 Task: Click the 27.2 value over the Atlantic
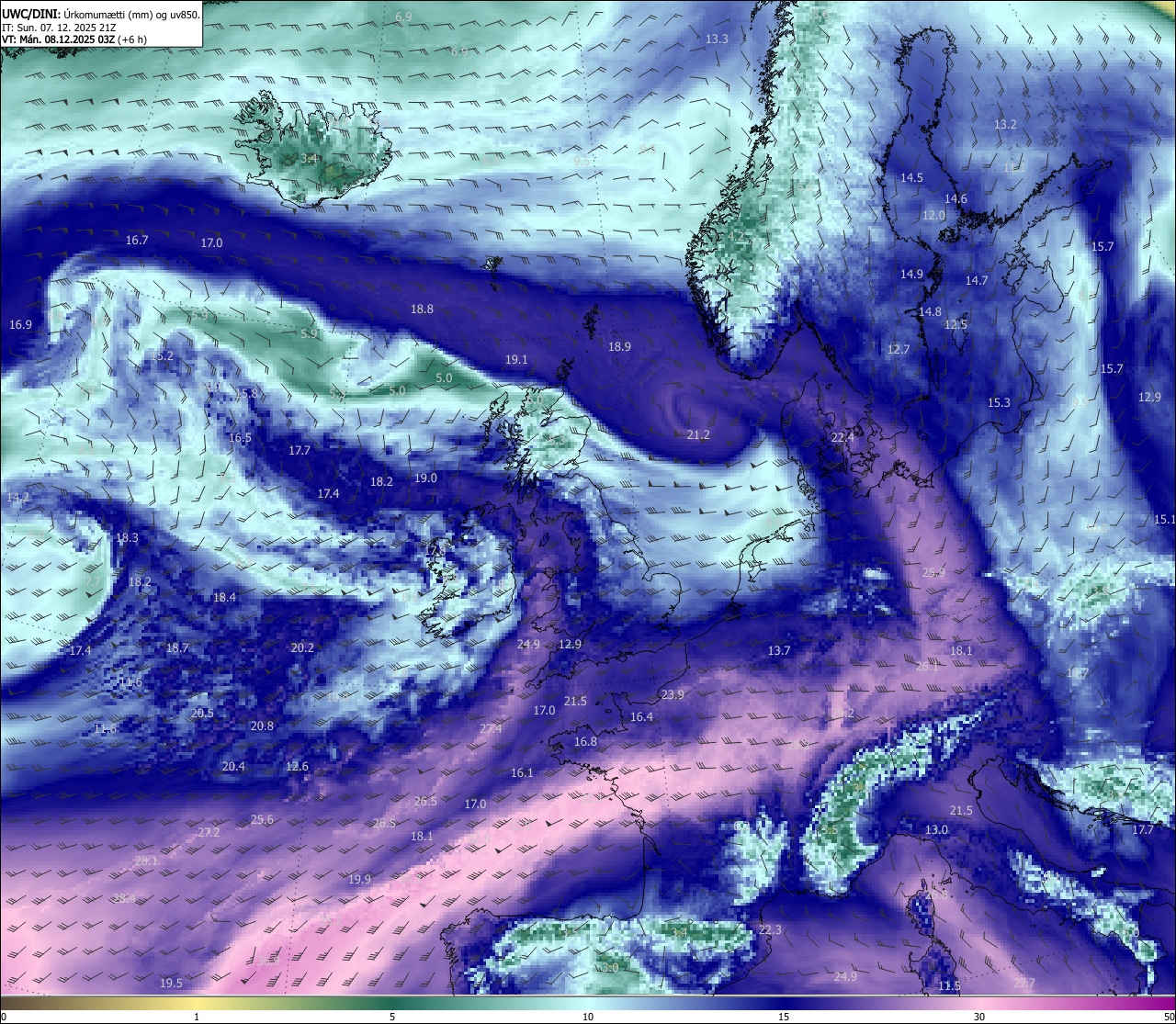[209, 832]
